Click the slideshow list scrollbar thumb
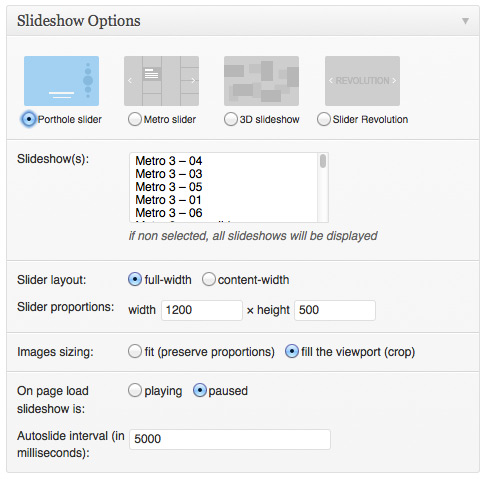This screenshot has height=479, width=486. (x=323, y=161)
